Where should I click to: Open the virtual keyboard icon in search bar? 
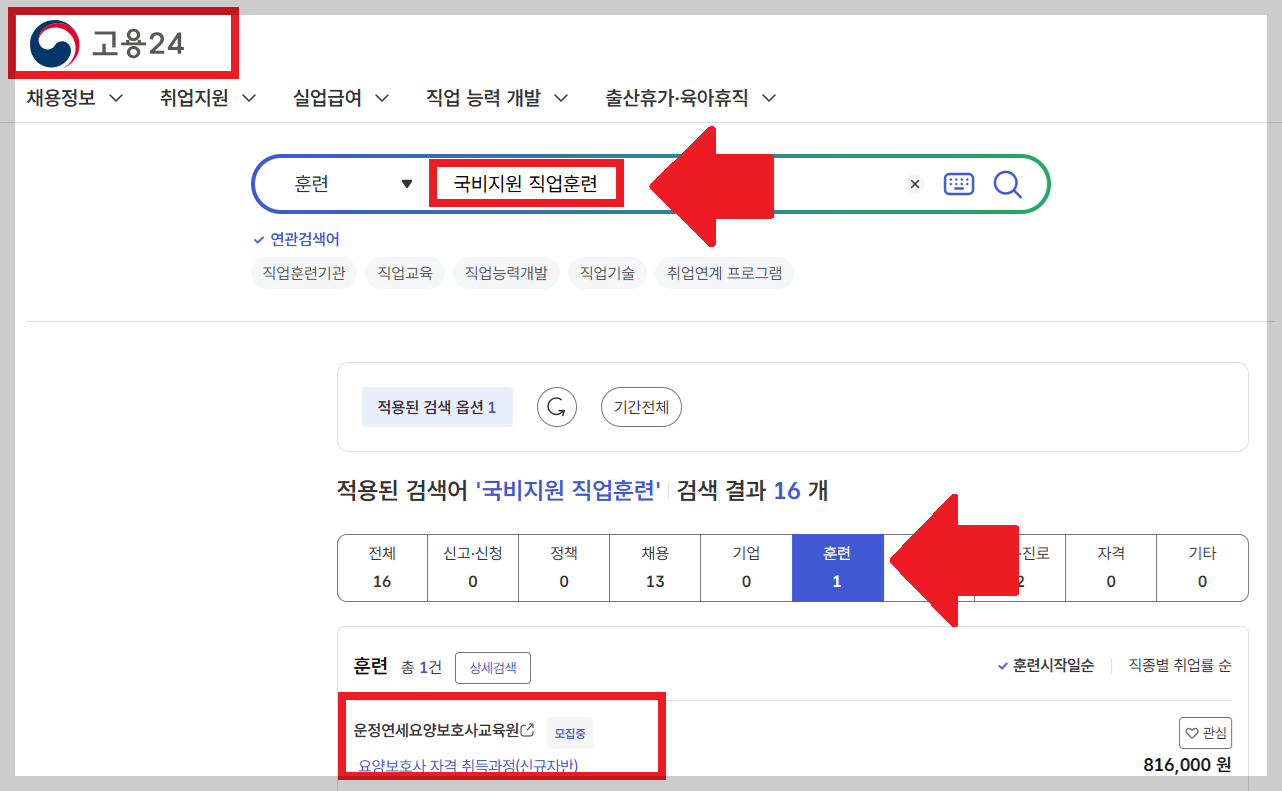tap(958, 183)
